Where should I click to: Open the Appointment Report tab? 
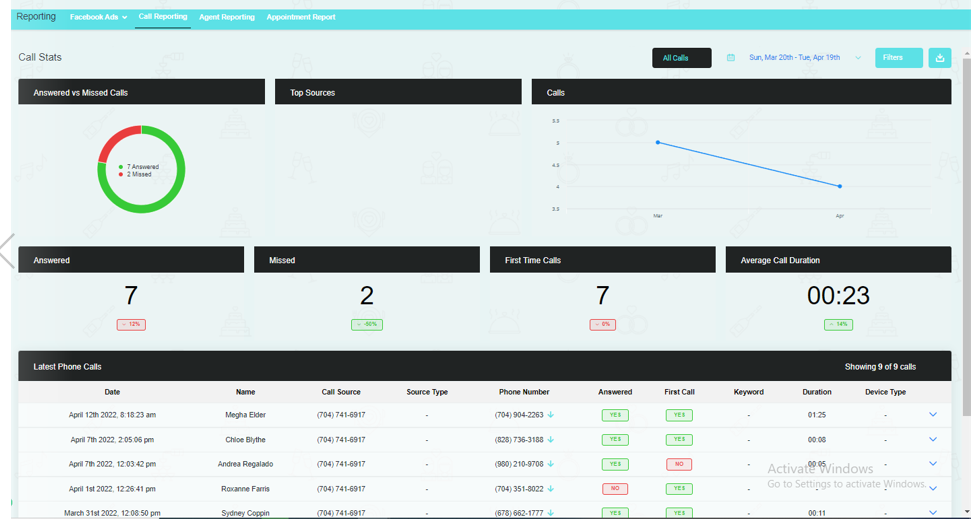coord(301,17)
